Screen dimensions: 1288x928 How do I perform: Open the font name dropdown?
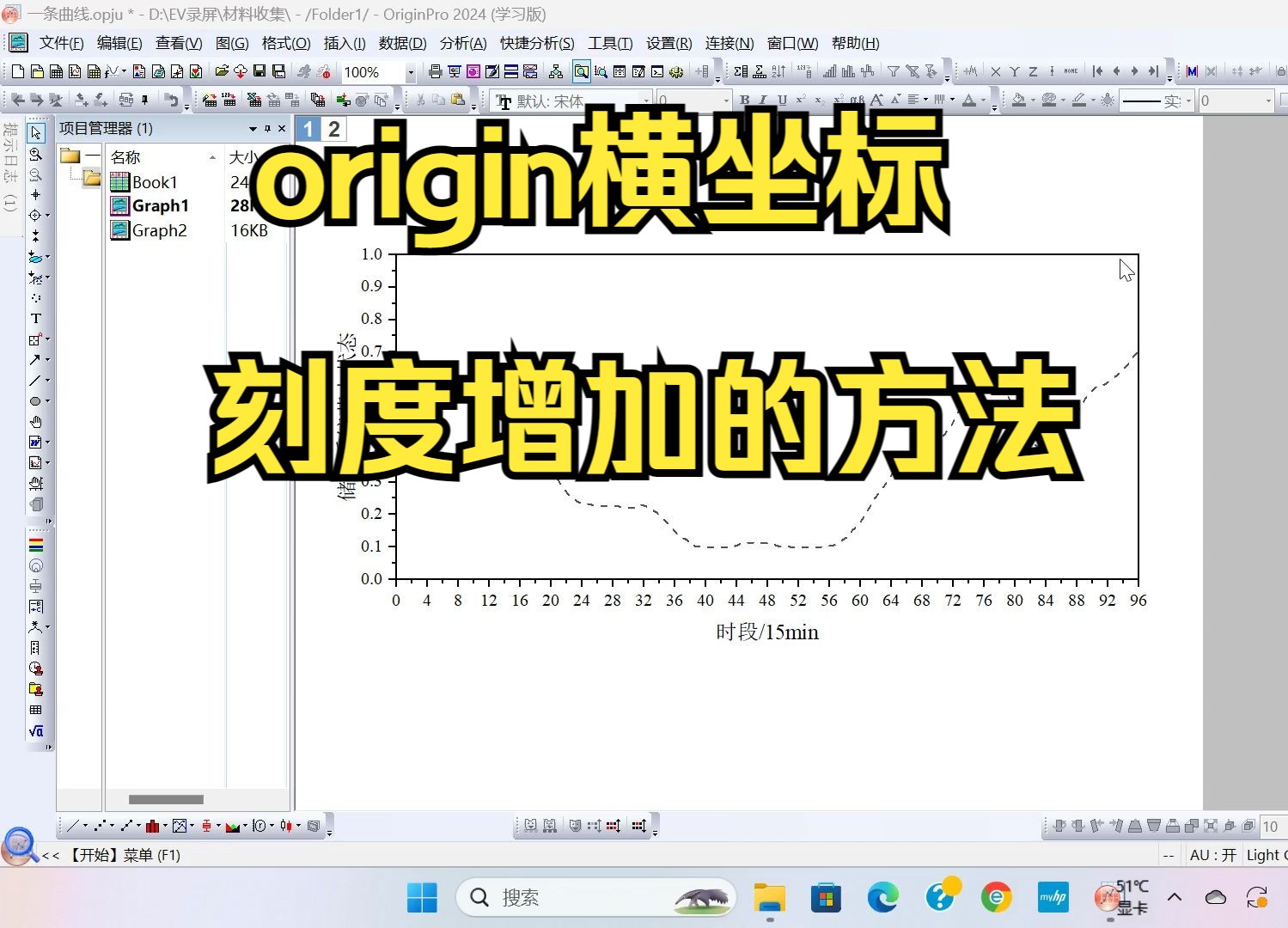click(x=647, y=101)
